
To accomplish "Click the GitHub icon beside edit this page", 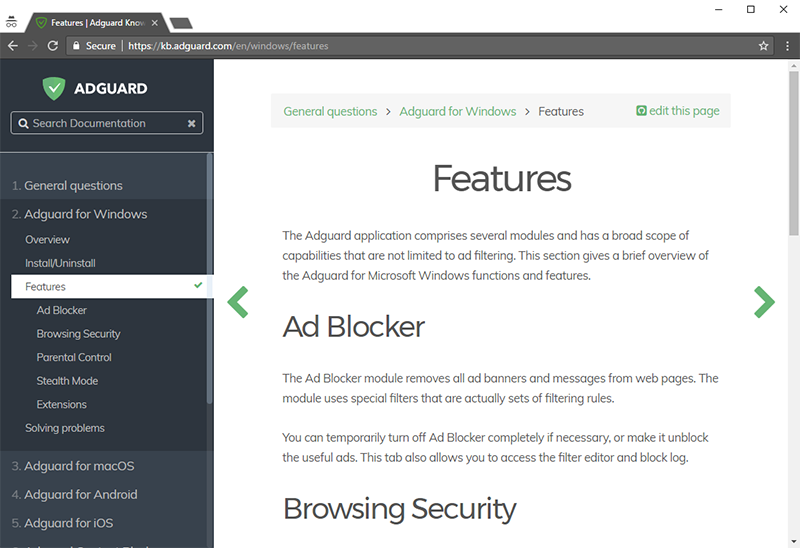I will [x=641, y=111].
